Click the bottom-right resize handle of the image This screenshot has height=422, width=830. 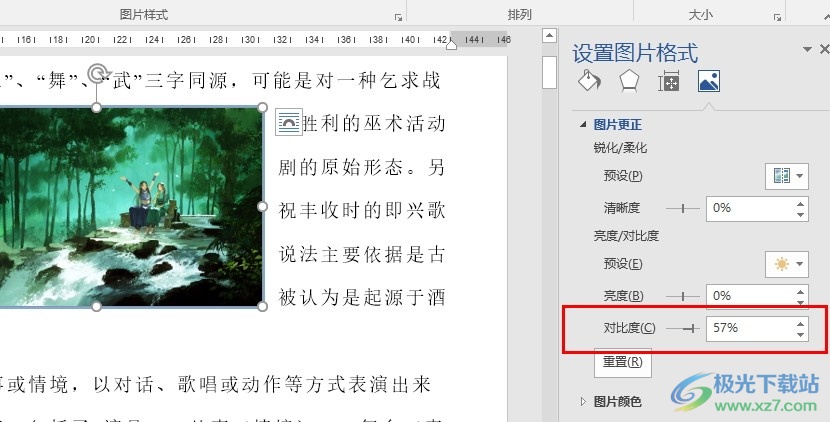point(263,306)
